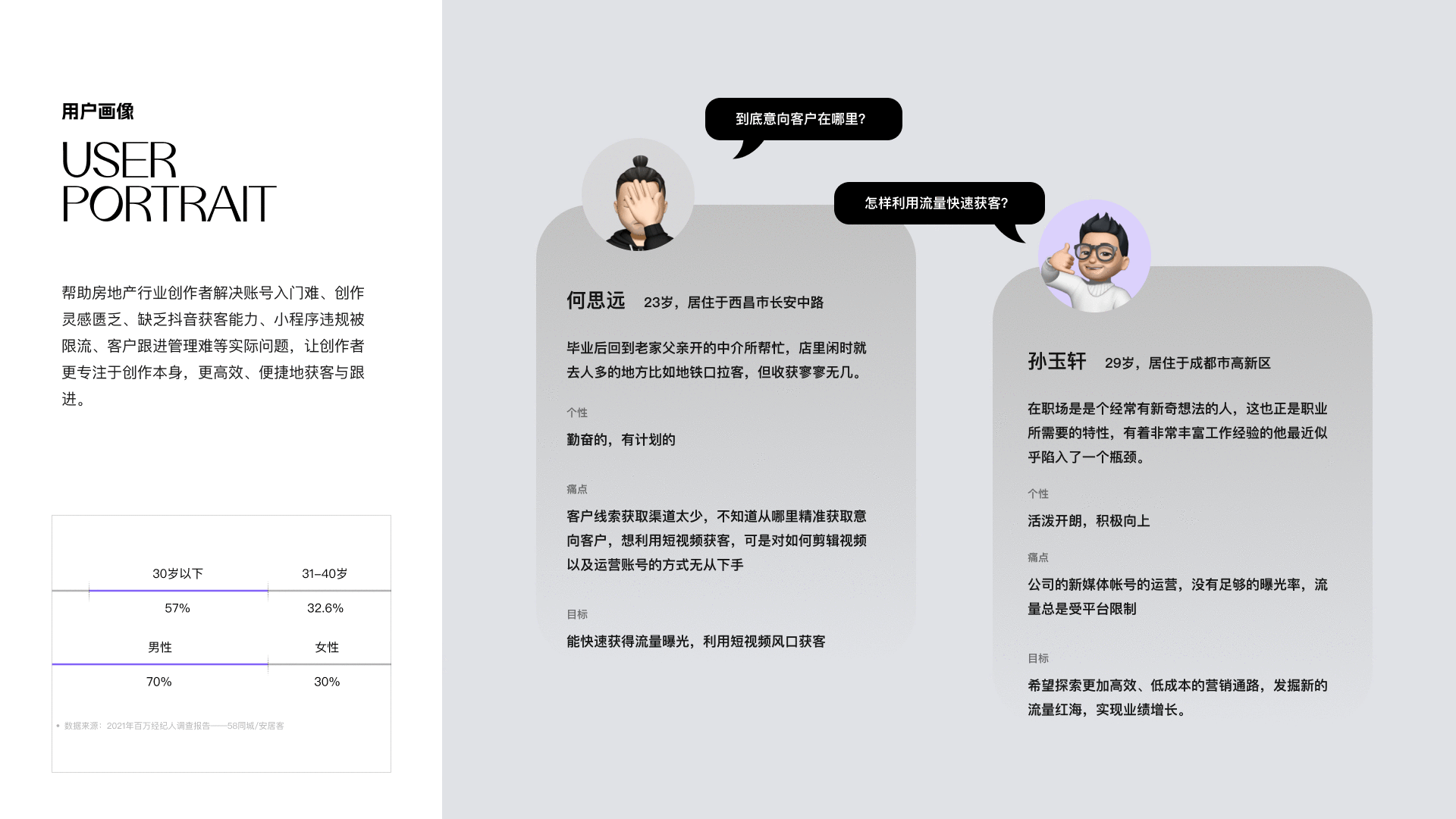Click the data source footnote '数据来源'
The width and height of the screenshot is (1456, 819).
coord(171,726)
